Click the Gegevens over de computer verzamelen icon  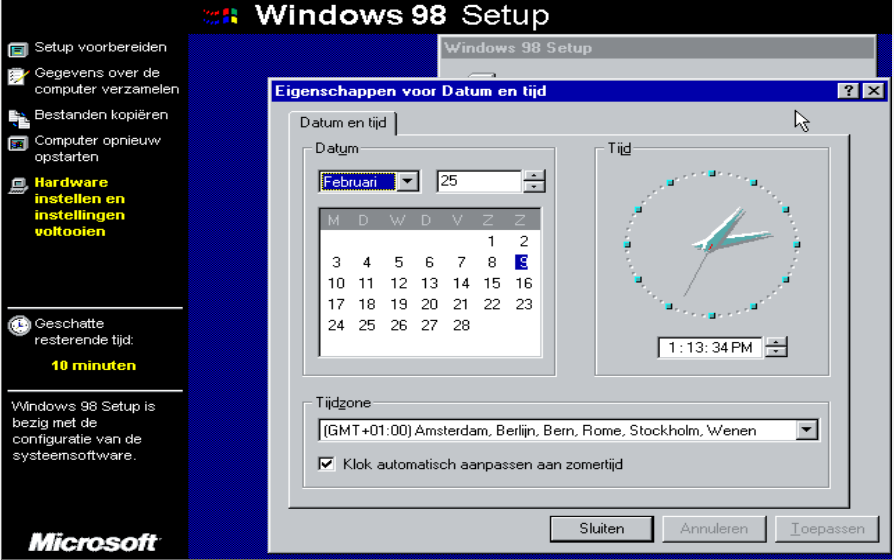[x=18, y=76]
